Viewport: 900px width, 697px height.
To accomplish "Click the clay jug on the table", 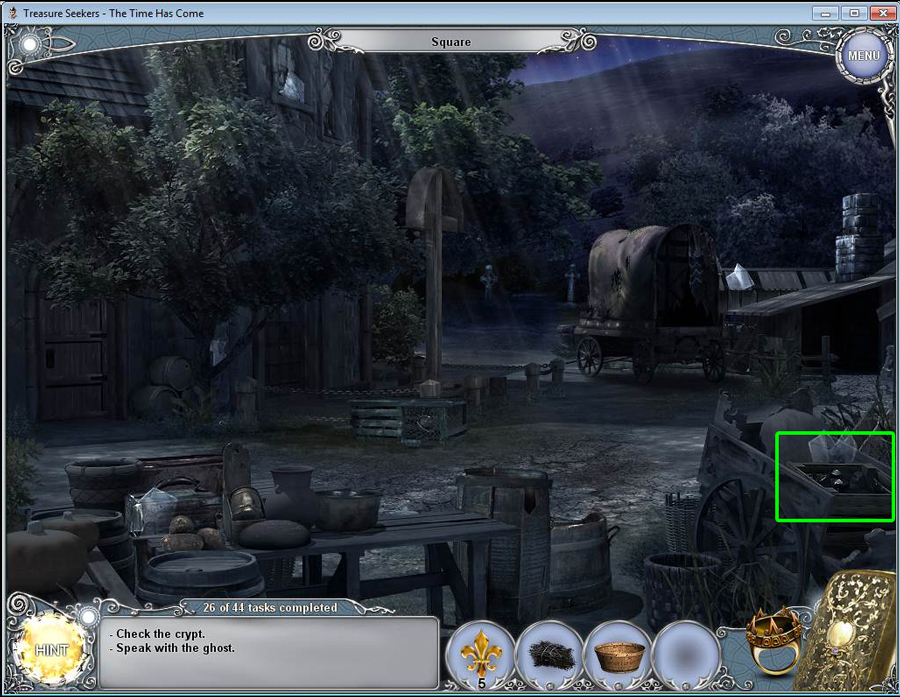I will pos(292,496).
